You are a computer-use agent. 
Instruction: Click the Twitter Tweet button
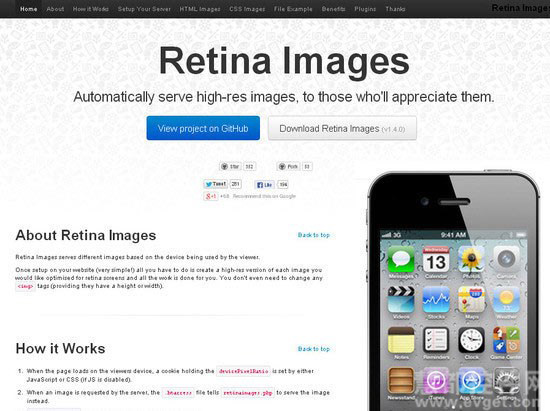click(216, 184)
